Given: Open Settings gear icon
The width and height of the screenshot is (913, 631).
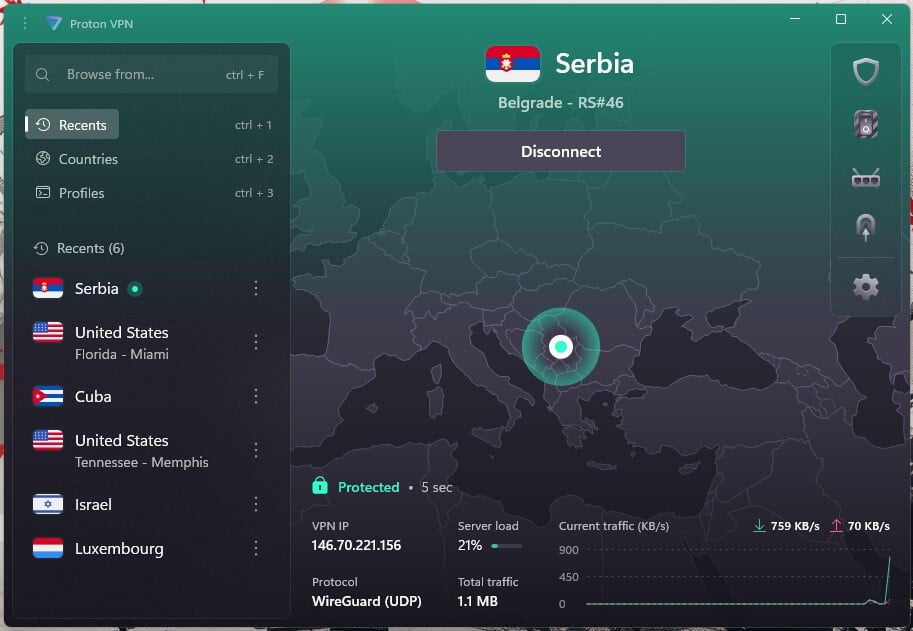Looking at the screenshot, I should [865, 286].
